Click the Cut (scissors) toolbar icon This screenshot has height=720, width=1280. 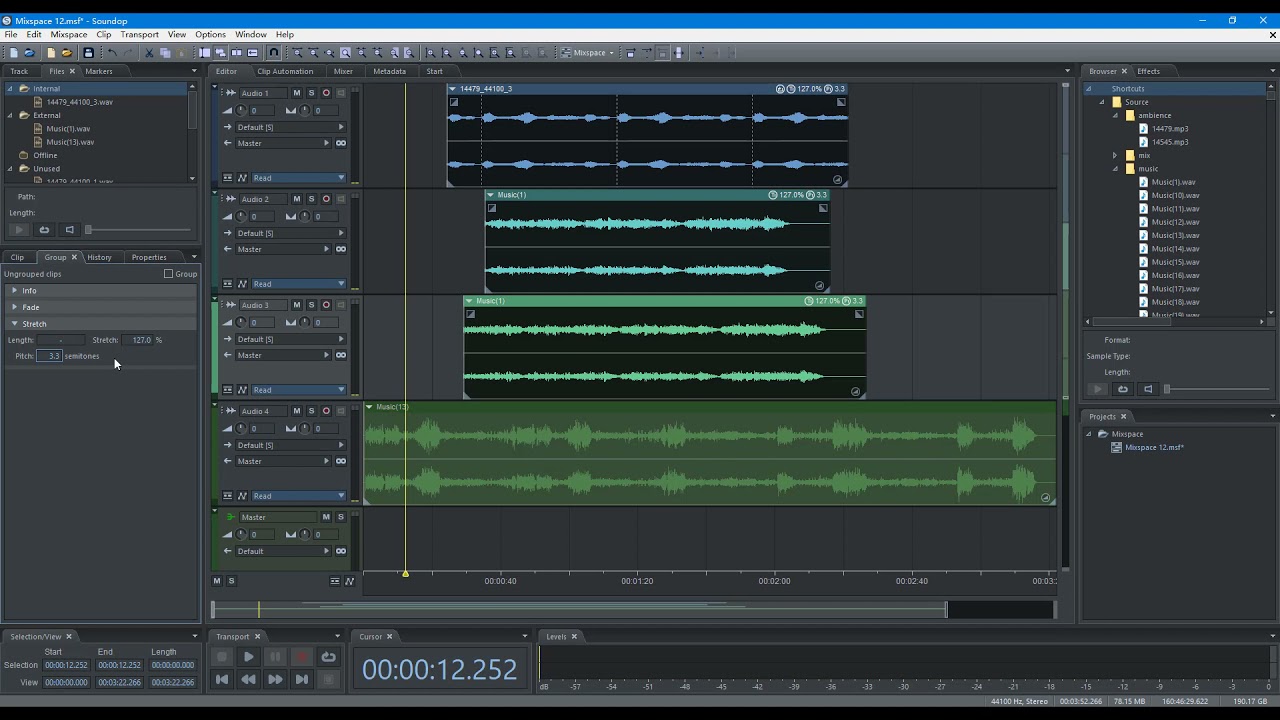pyautogui.click(x=150, y=53)
